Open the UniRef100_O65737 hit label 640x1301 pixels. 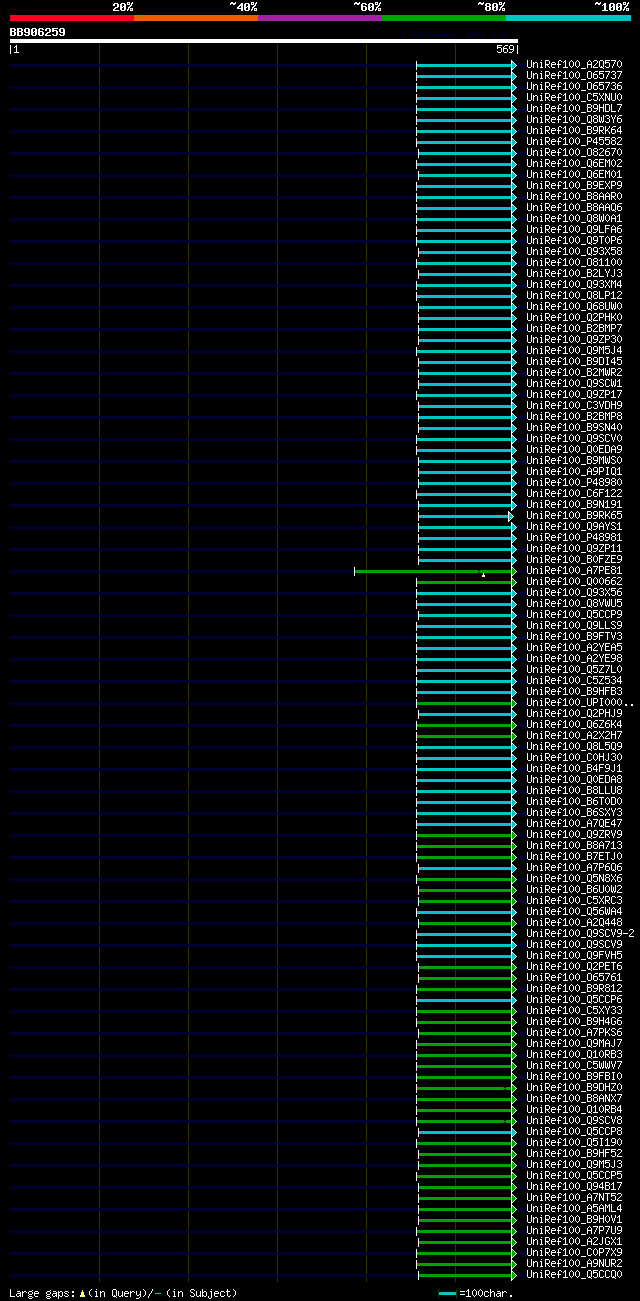tap(574, 75)
